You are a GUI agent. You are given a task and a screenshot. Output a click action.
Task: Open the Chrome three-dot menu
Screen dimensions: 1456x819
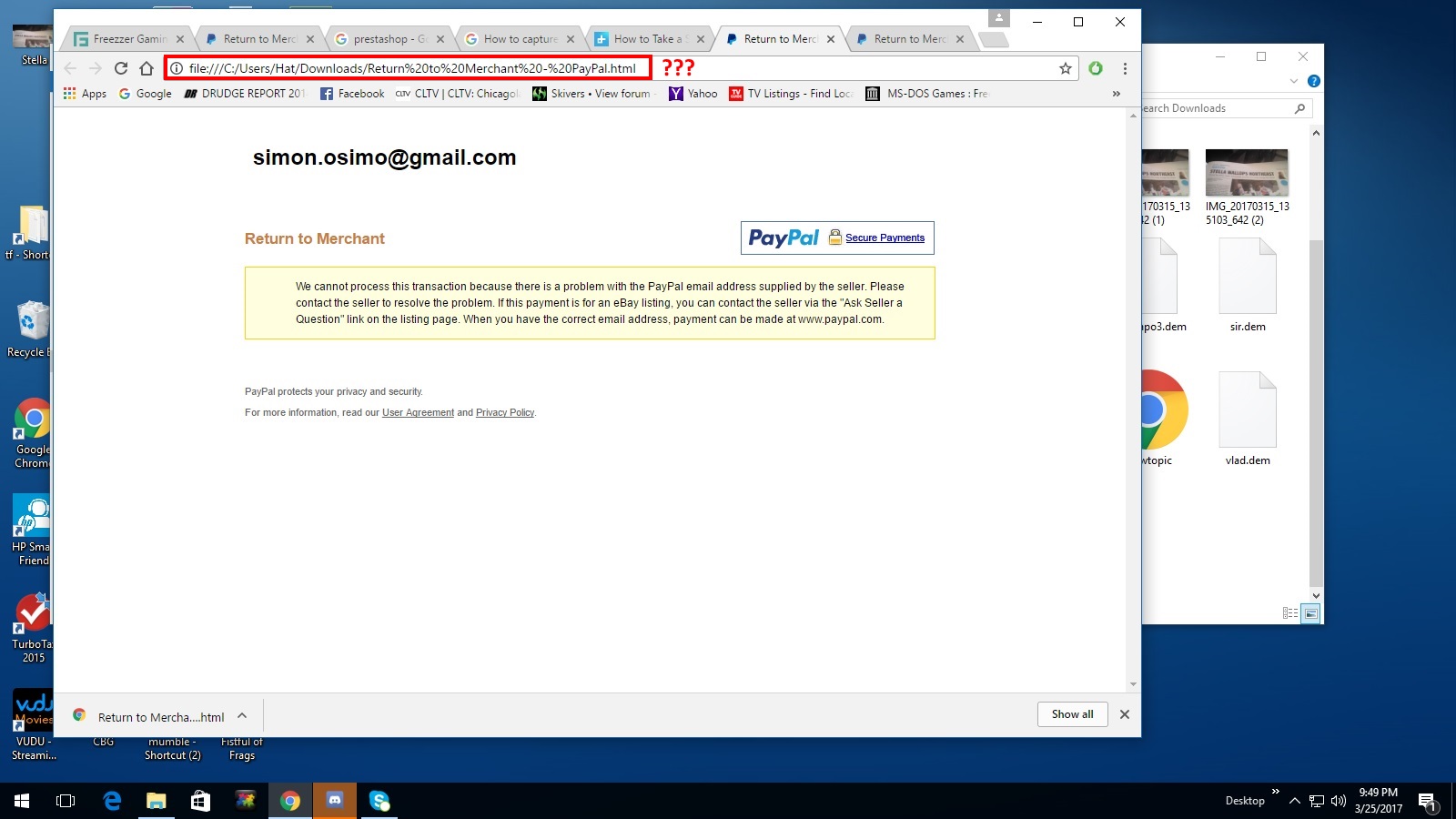[x=1125, y=68]
